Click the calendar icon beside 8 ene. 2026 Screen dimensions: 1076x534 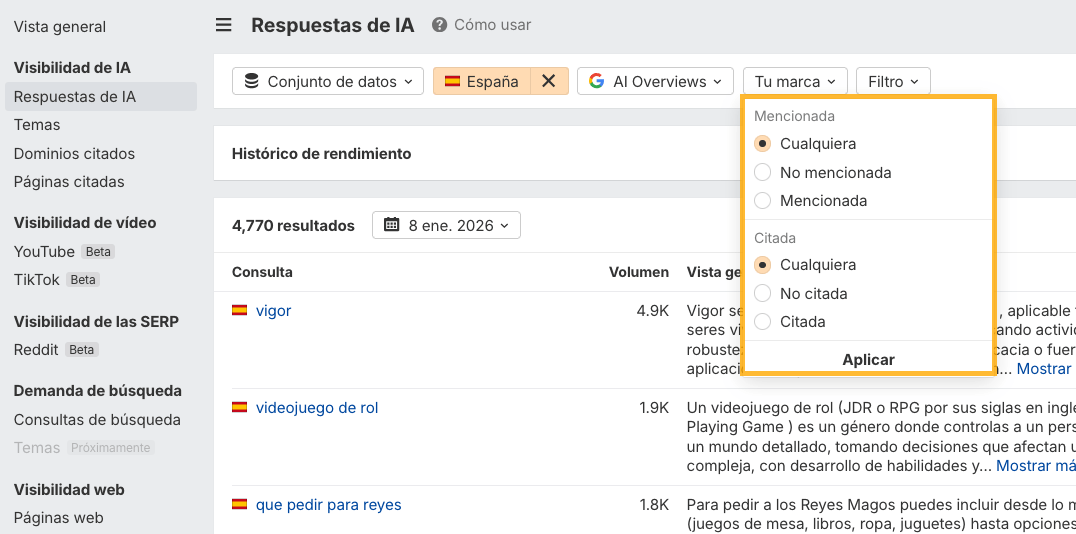coord(392,225)
